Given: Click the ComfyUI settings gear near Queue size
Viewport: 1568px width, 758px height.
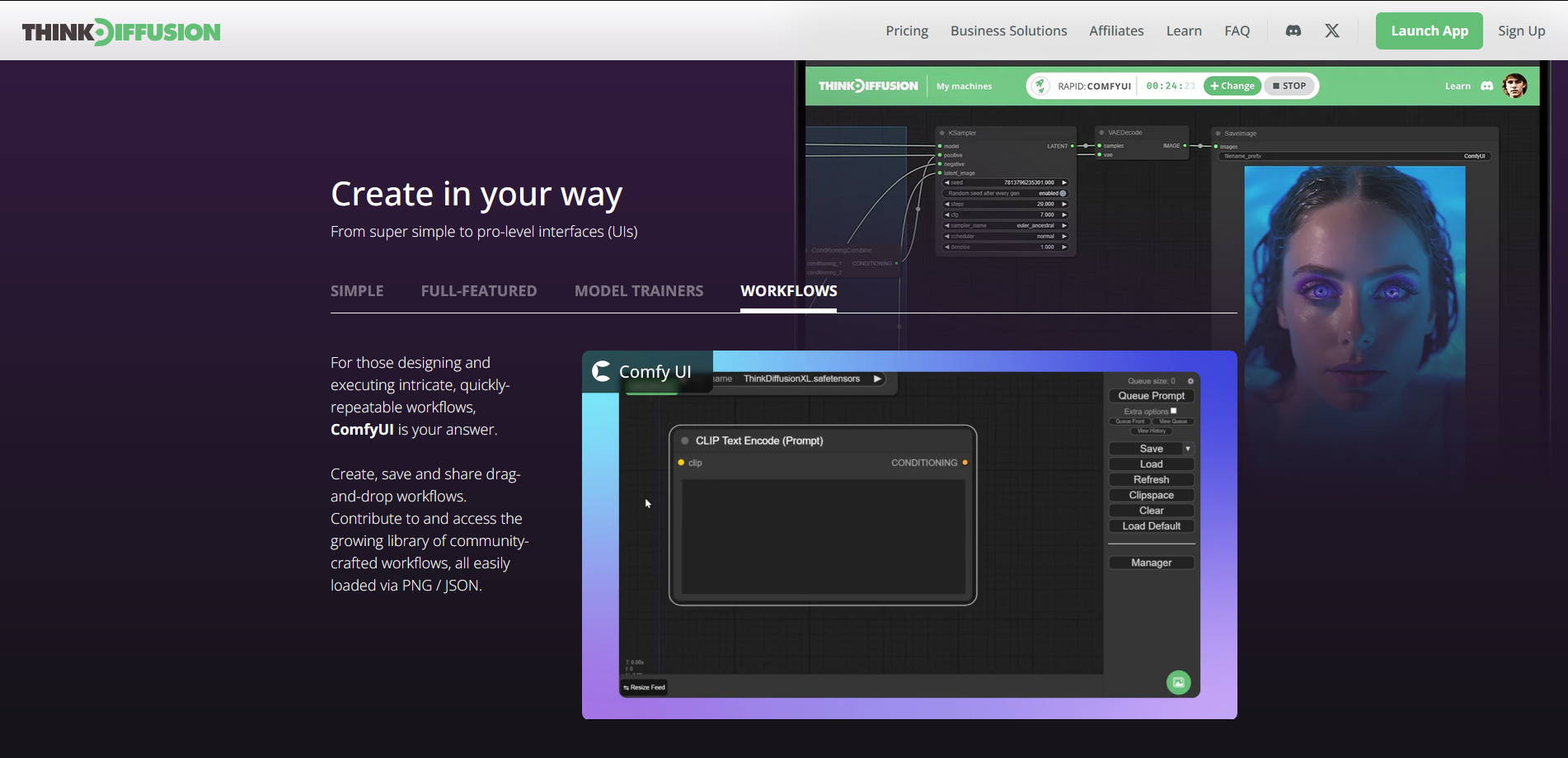Looking at the screenshot, I should (1190, 381).
